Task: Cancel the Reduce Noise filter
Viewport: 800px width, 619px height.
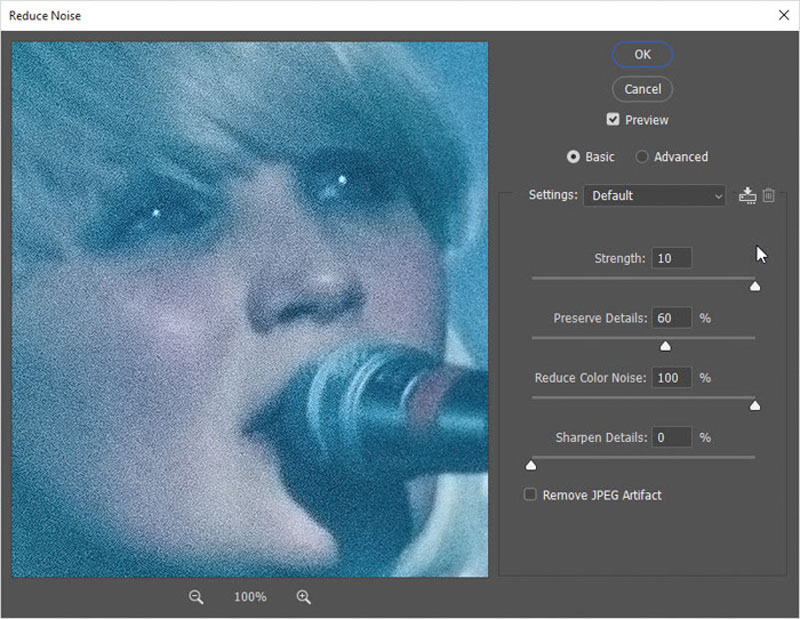Action: (642, 89)
